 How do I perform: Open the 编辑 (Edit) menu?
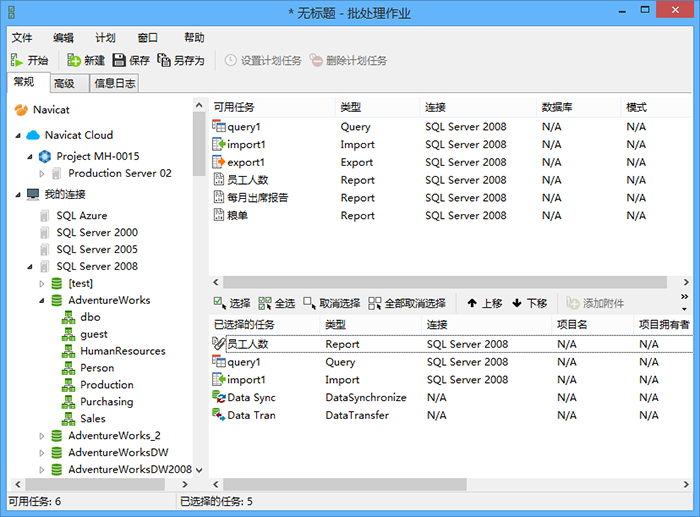[x=63, y=38]
